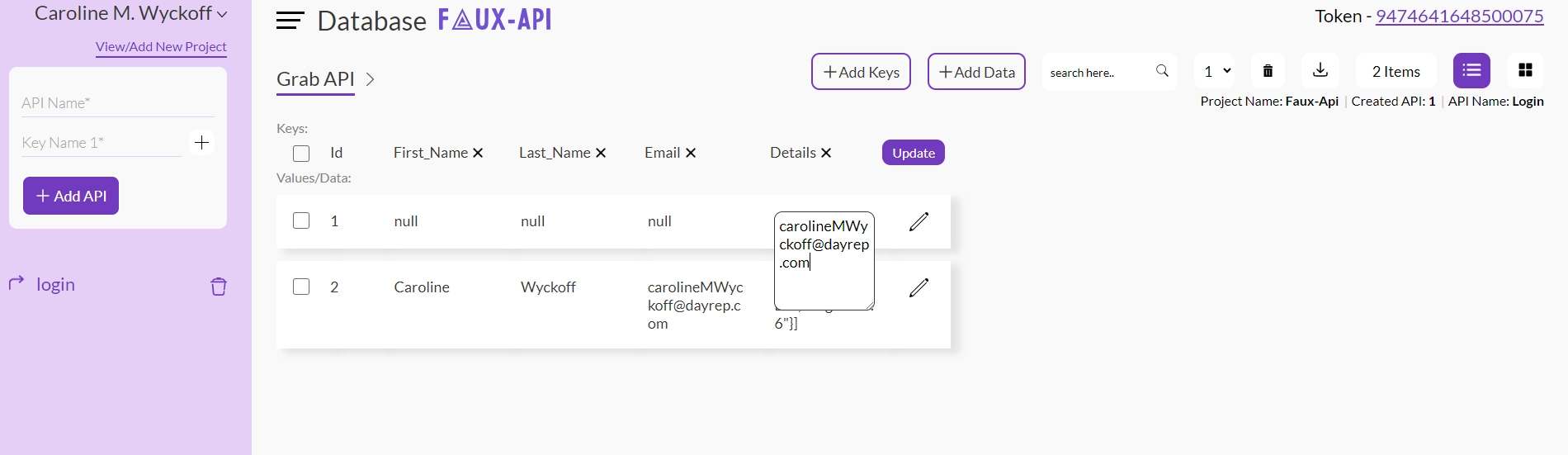This screenshot has height=455, width=1568.
Task: Click the trash delete icon in toolbar
Action: pos(1268,71)
